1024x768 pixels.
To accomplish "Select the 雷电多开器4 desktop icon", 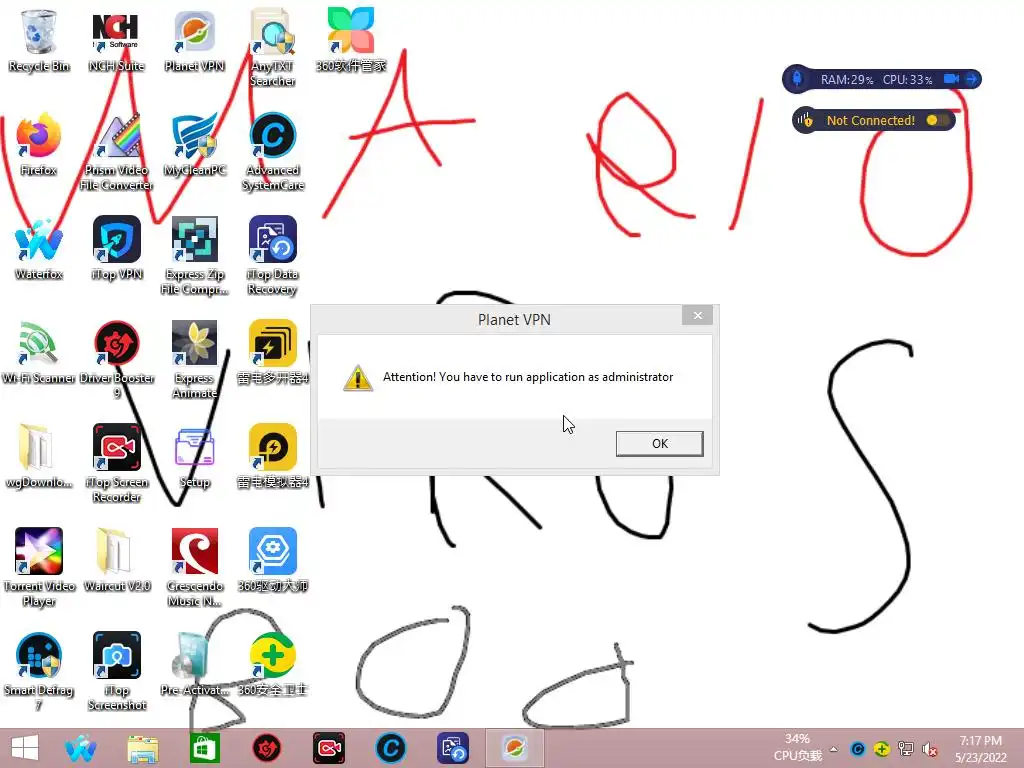I will click(x=272, y=353).
